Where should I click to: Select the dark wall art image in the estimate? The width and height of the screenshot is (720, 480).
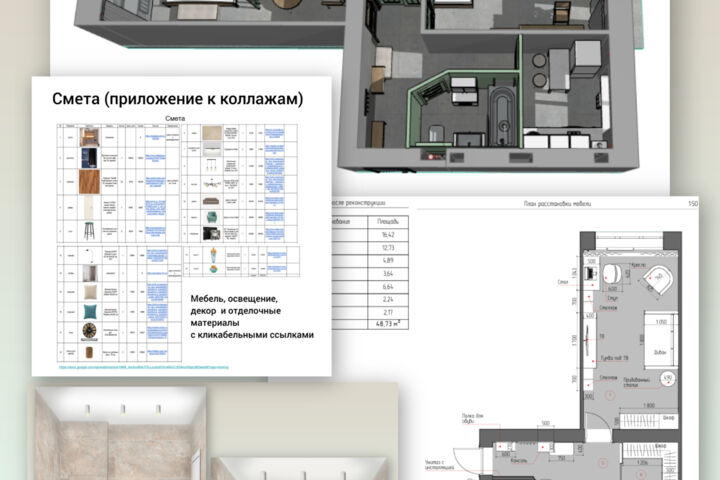click(x=212, y=234)
